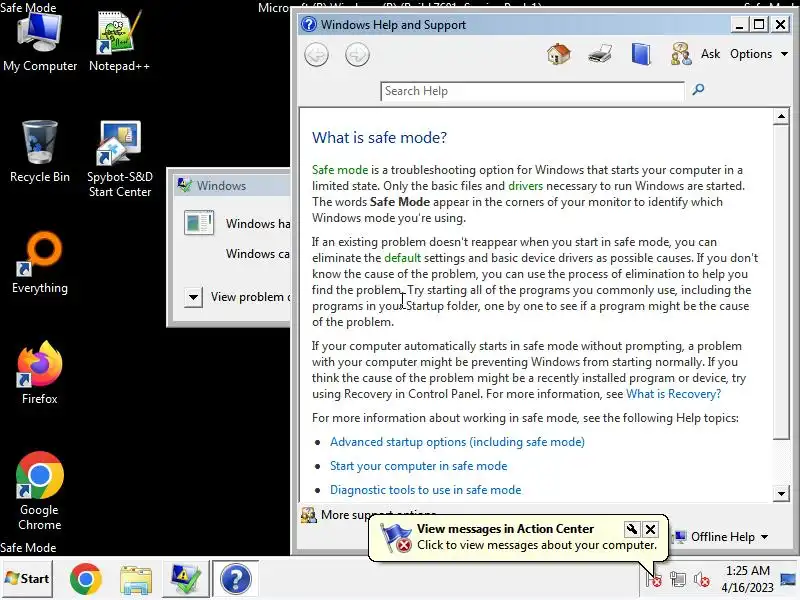Open Start your computer in safe mode
This screenshot has width=800, height=600.
pos(418,466)
